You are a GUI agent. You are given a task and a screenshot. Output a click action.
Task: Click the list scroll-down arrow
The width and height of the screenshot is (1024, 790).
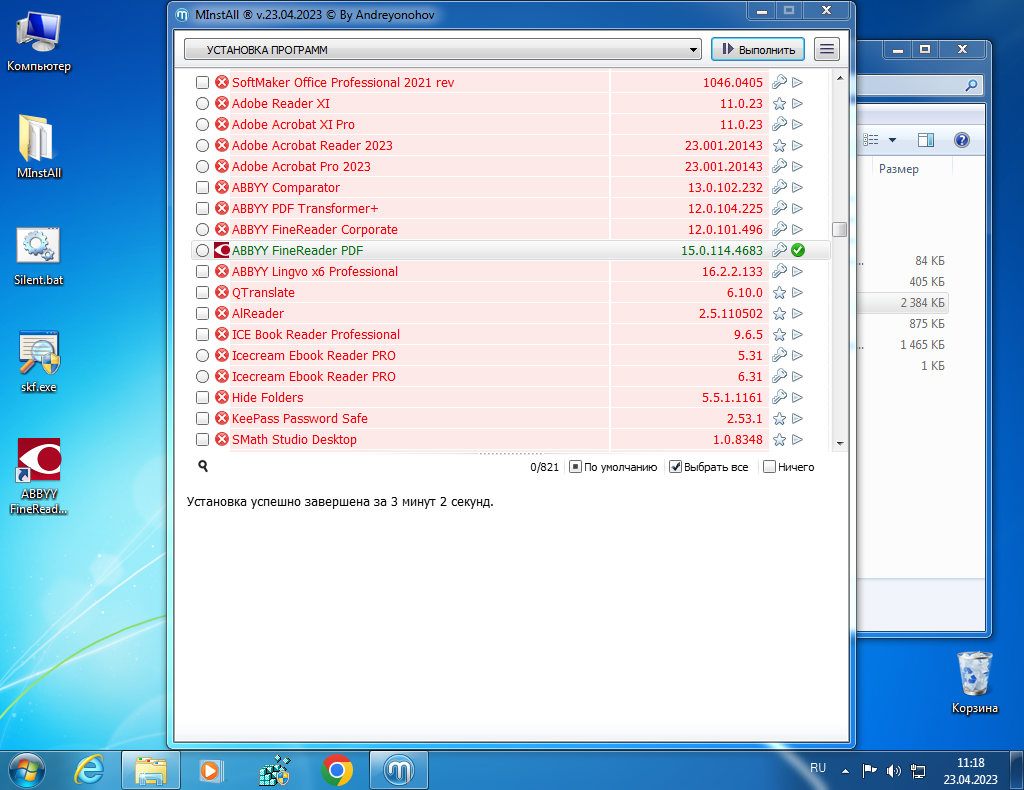(x=840, y=443)
